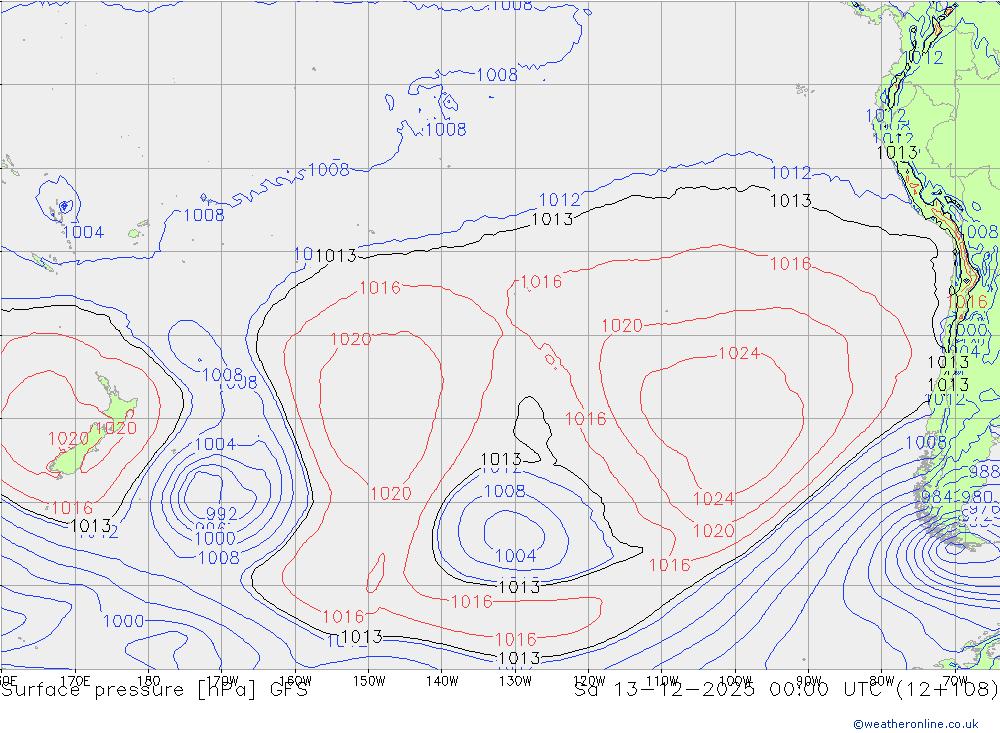Click the upper 1024 label above 100W
This screenshot has height=733, width=1000.
[739, 353]
